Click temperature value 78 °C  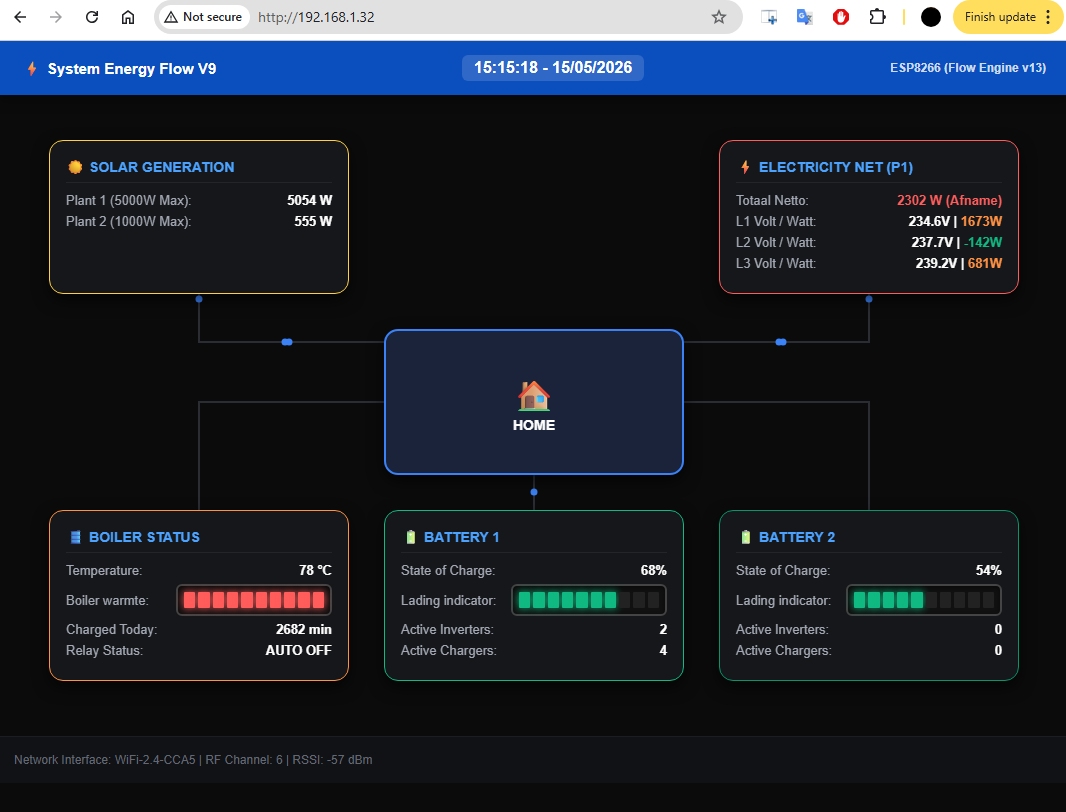pyautogui.click(x=315, y=570)
